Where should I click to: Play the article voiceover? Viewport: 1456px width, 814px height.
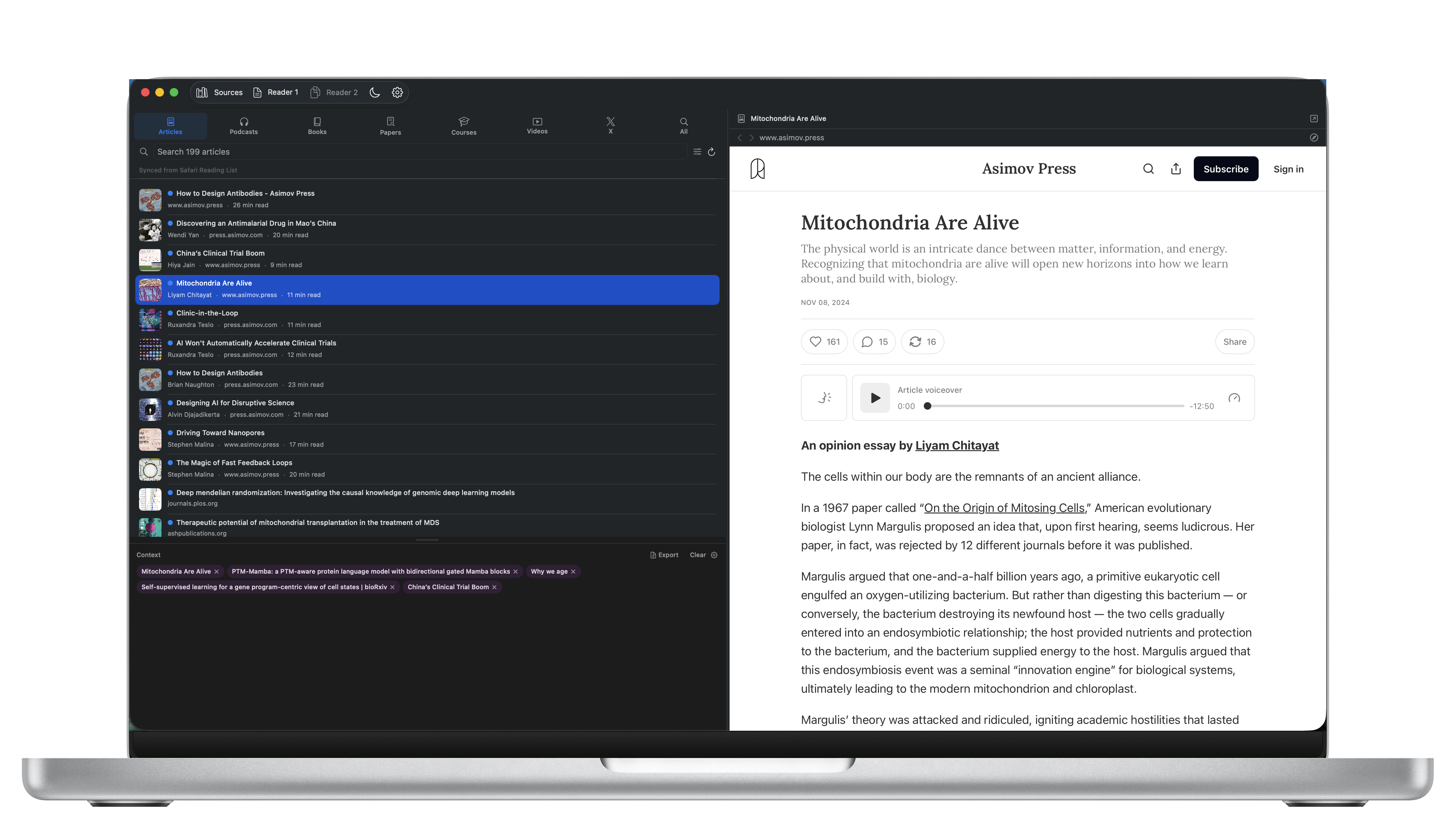coord(875,398)
